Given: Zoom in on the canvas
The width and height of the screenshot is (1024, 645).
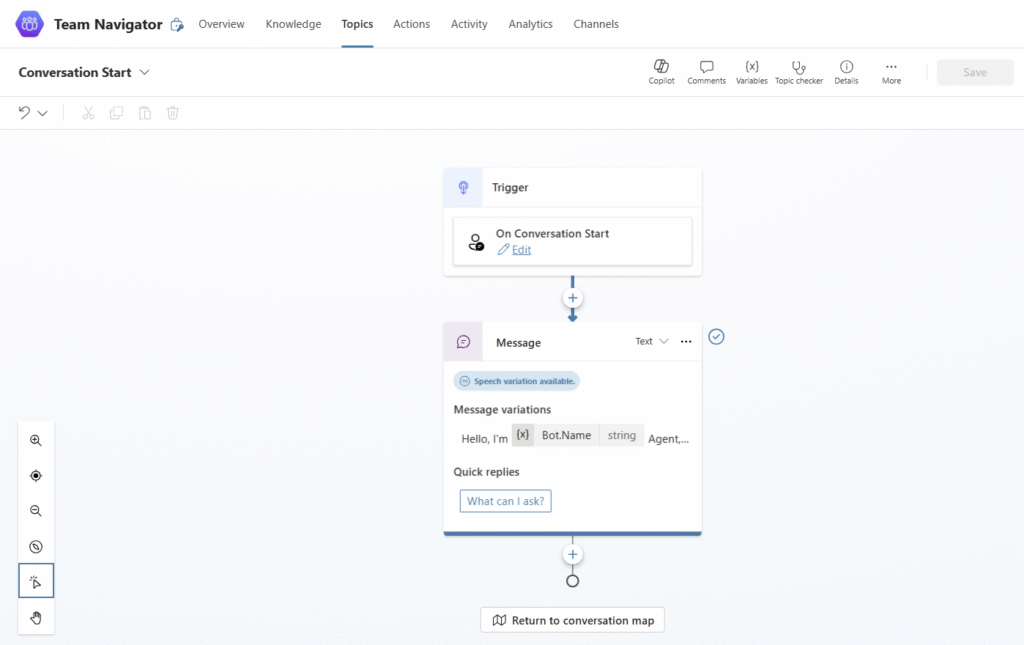Looking at the screenshot, I should [x=36, y=441].
